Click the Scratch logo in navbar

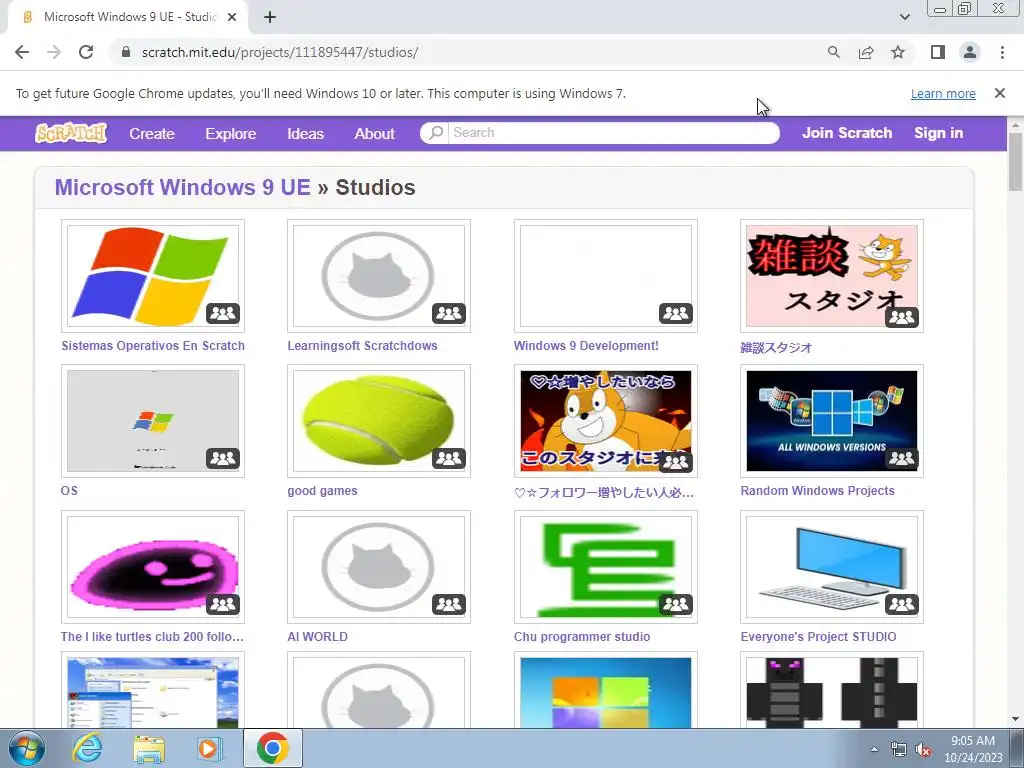click(71, 133)
